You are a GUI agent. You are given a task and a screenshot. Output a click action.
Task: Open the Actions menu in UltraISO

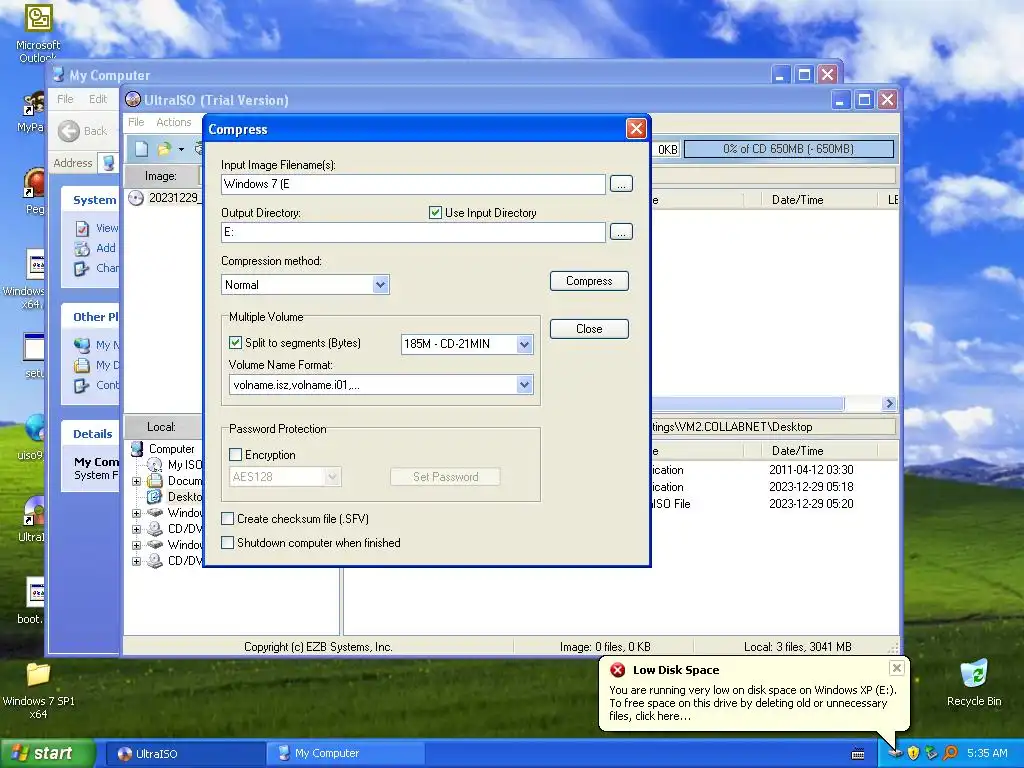click(174, 122)
